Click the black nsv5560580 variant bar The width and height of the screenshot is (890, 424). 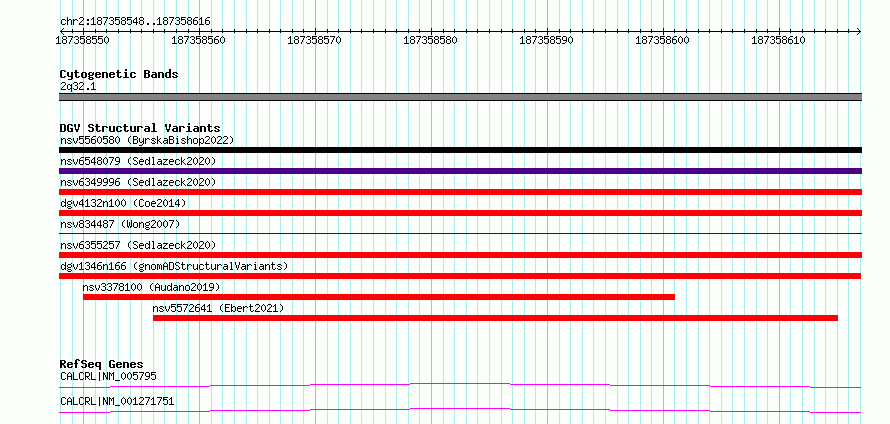coord(460,150)
